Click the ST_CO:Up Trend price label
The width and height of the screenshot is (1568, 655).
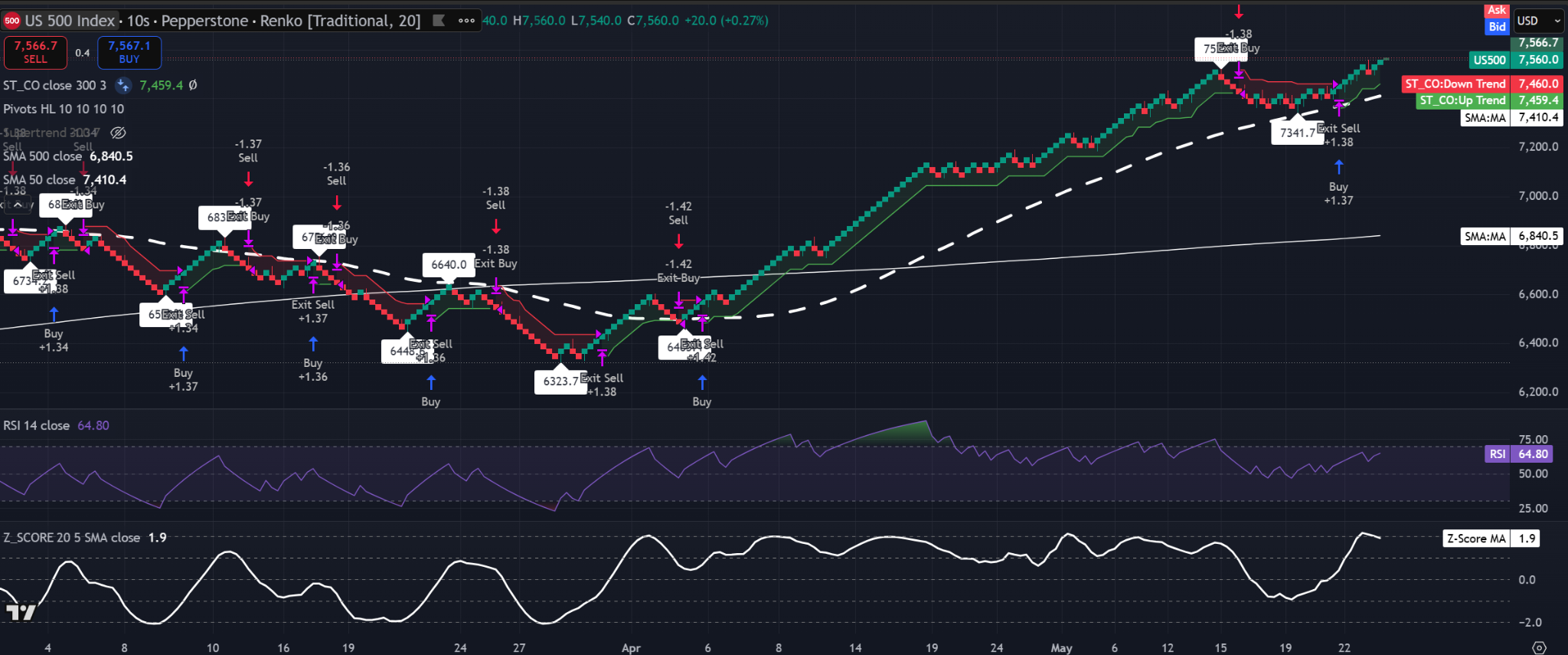(1489, 100)
